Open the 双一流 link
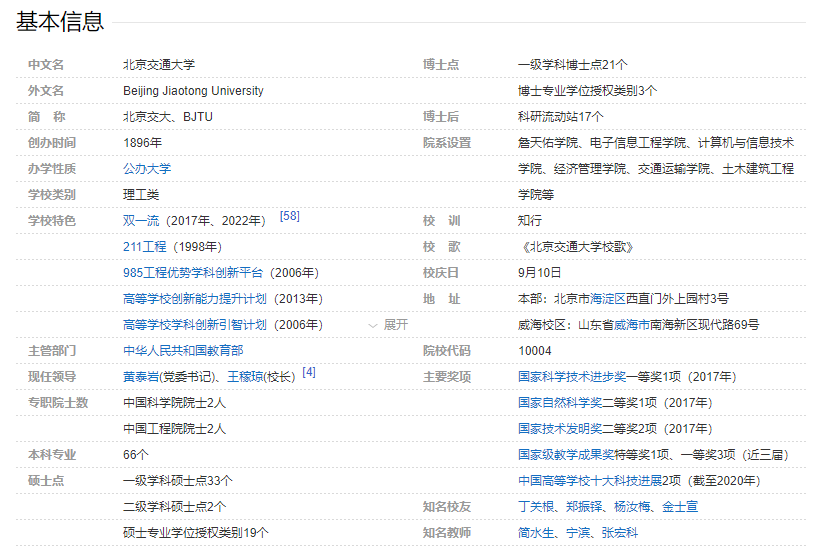819x551 pixels. click(141, 221)
